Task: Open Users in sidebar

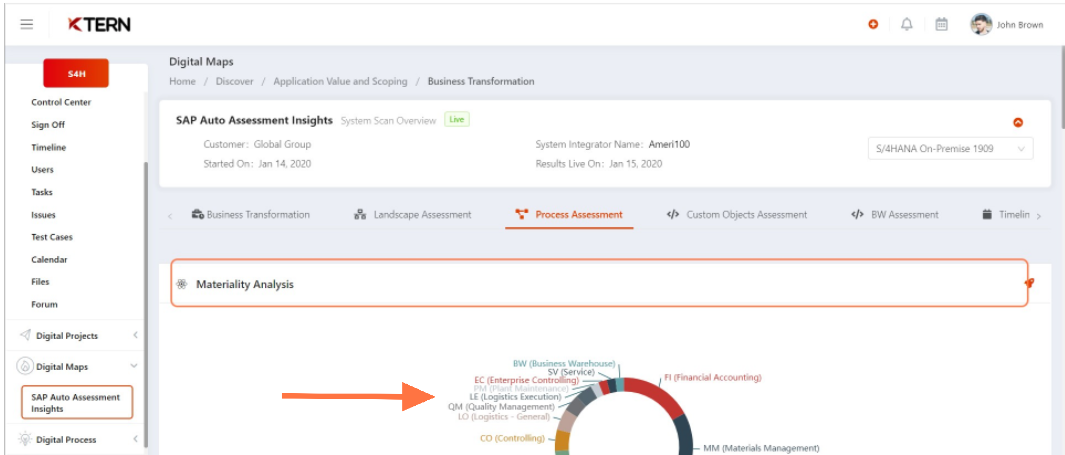Action: pyautogui.click(x=42, y=170)
